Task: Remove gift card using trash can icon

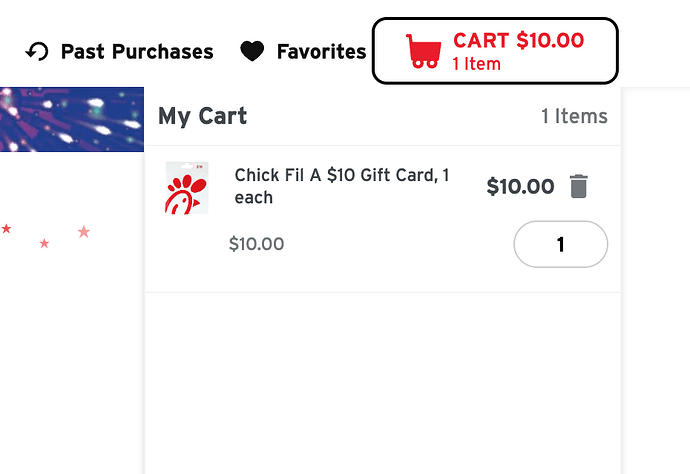Action: pos(578,186)
